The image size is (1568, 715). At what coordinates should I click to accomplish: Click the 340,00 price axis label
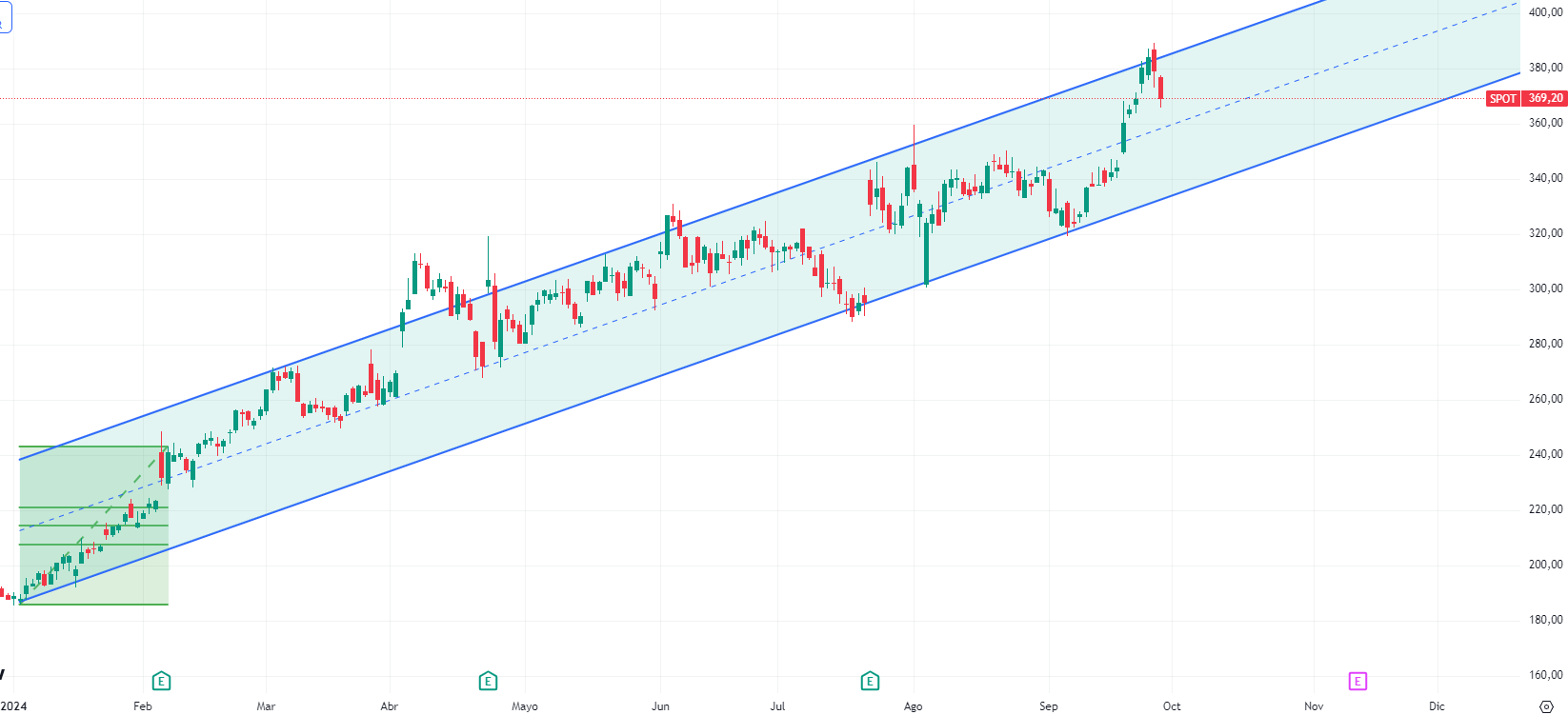(1545, 178)
